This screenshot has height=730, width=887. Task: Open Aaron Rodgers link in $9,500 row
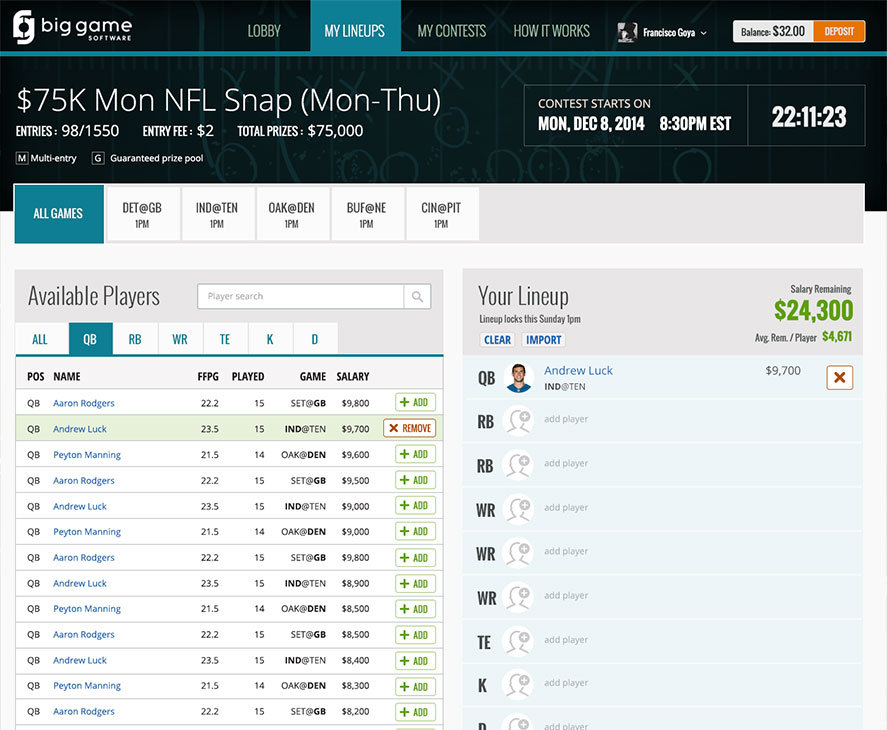pyautogui.click(x=84, y=480)
